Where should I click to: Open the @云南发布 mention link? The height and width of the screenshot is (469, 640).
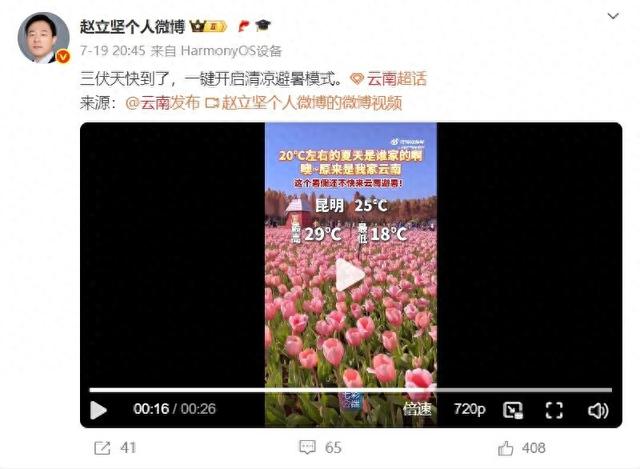(162, 103)
